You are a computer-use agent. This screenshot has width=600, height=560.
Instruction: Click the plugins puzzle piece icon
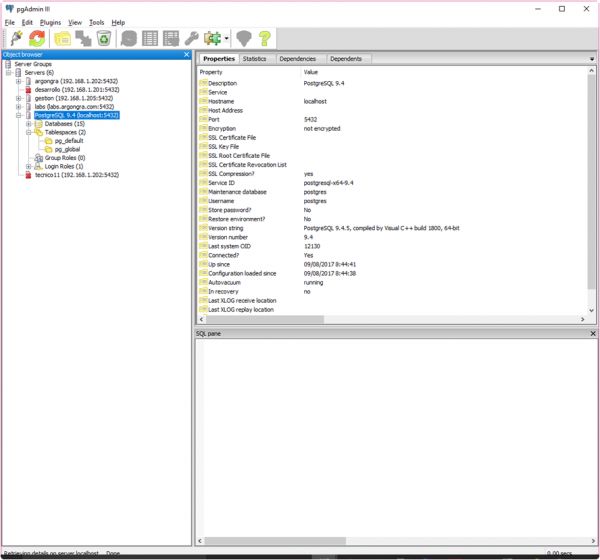tap(213, 39)
